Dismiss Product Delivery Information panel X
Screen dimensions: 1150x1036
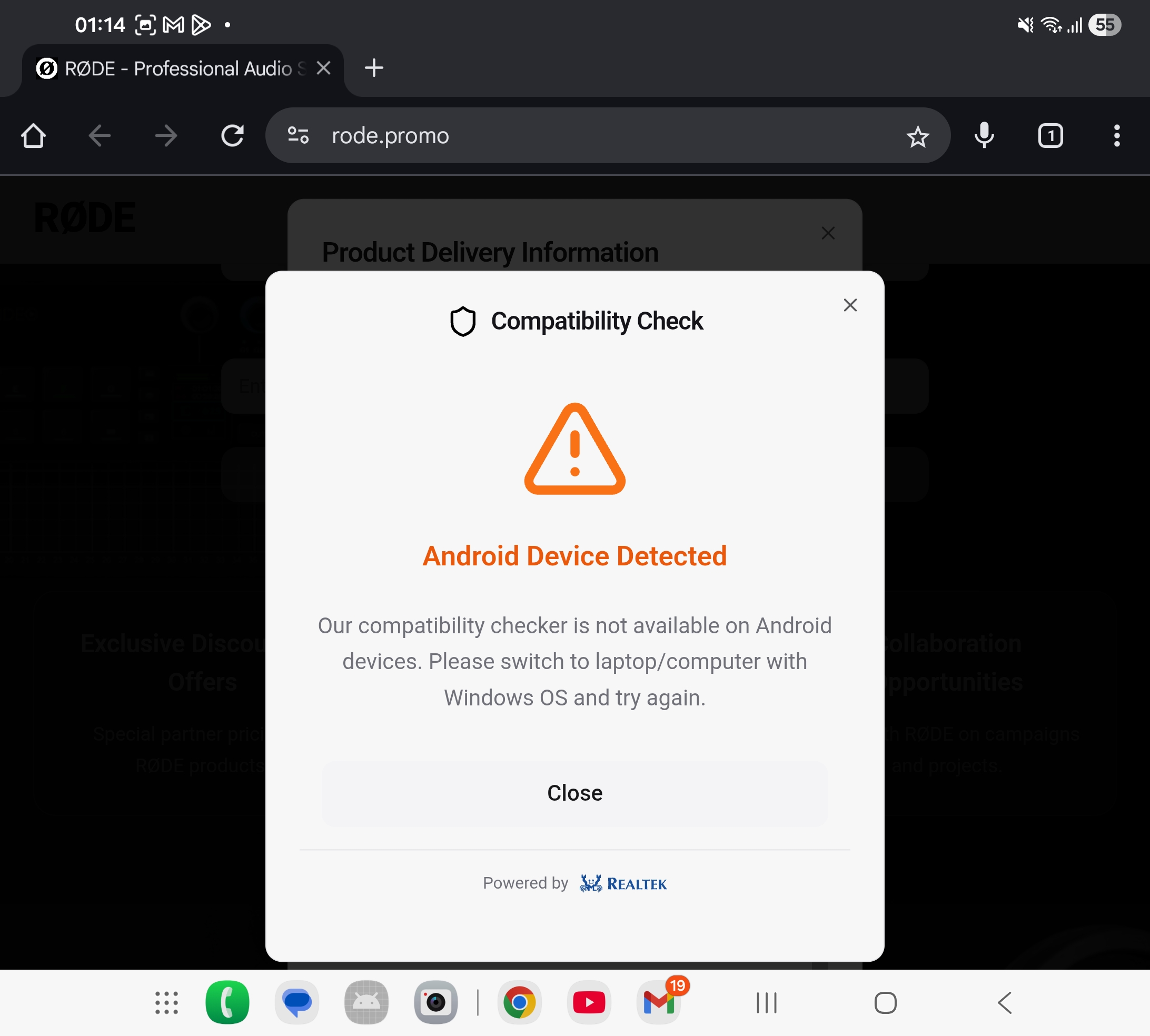(828, 233)
